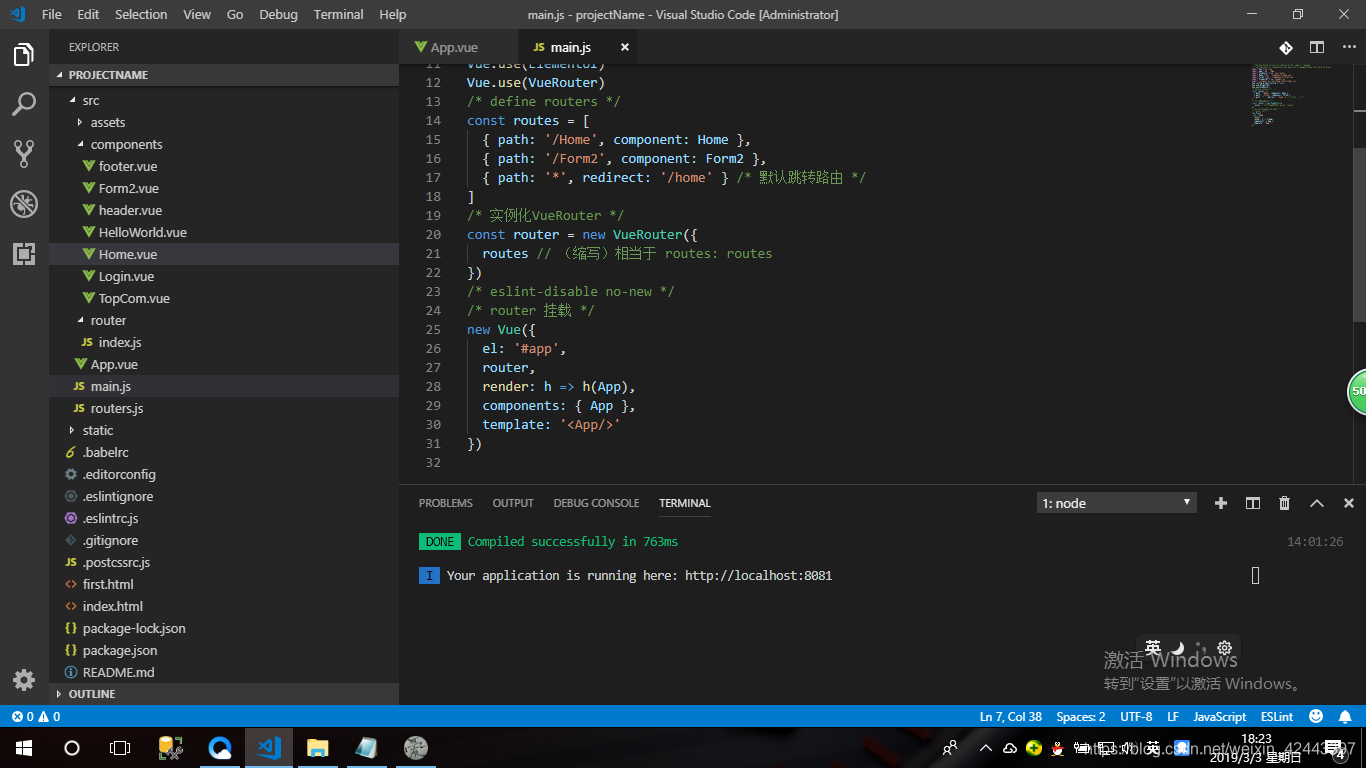Open File Explorer from the taskbar

coord(317,748)
